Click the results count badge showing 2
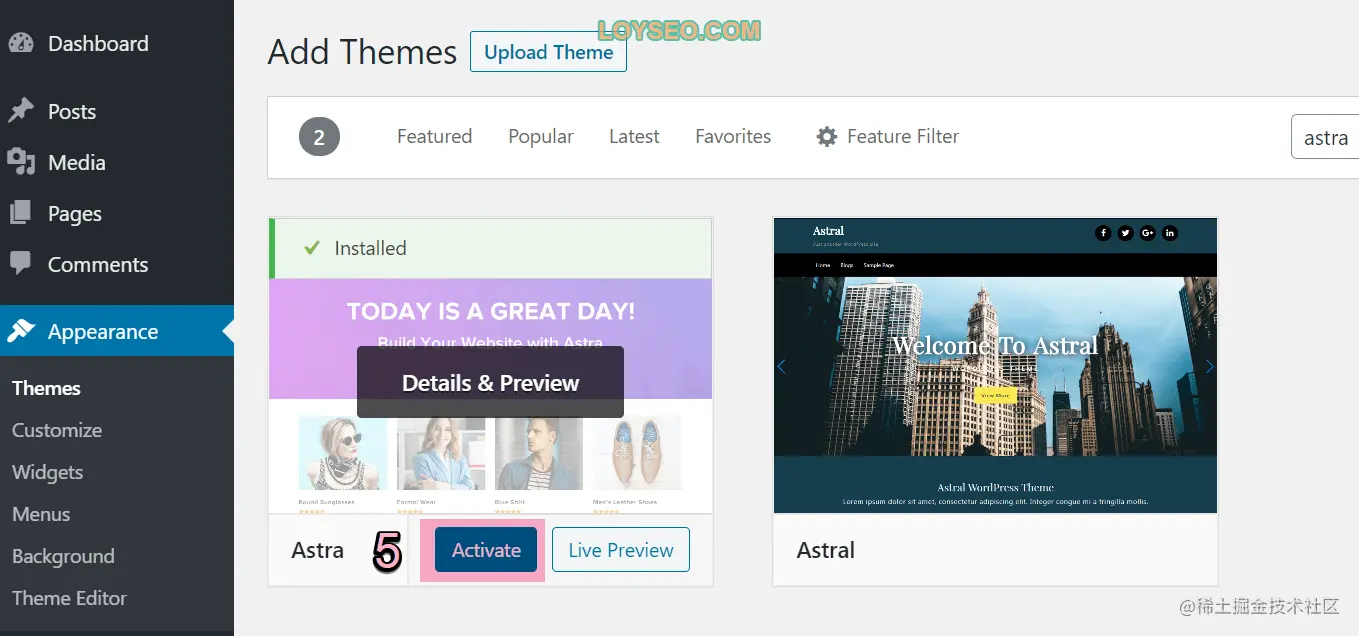 pyautogui.click(x=319, y=137)
